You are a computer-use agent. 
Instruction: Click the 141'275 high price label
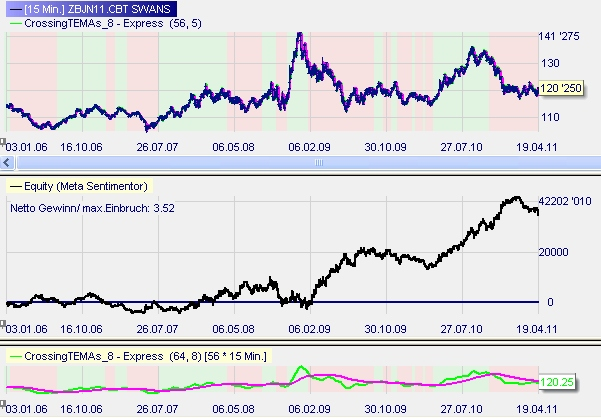[x=562, y=36]
